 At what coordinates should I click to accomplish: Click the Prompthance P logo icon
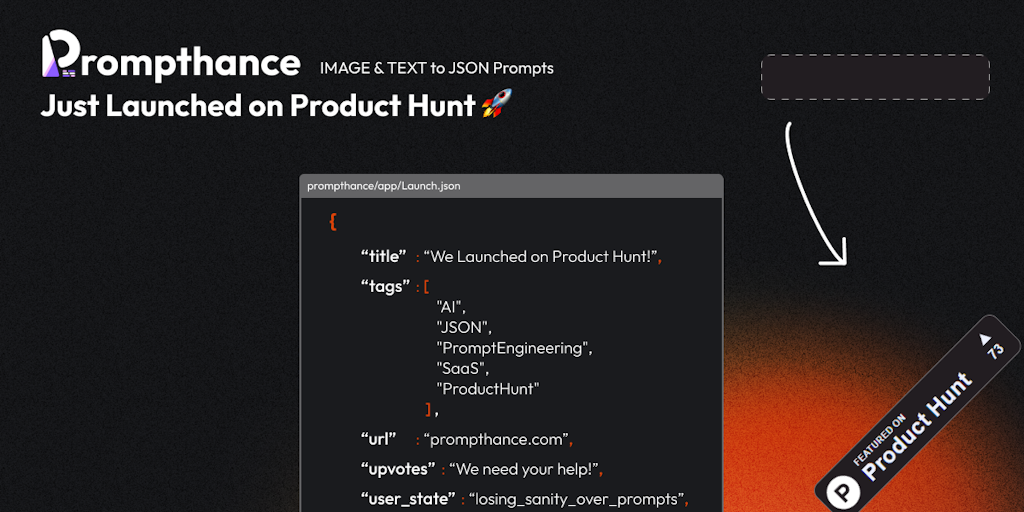[61, 56]
